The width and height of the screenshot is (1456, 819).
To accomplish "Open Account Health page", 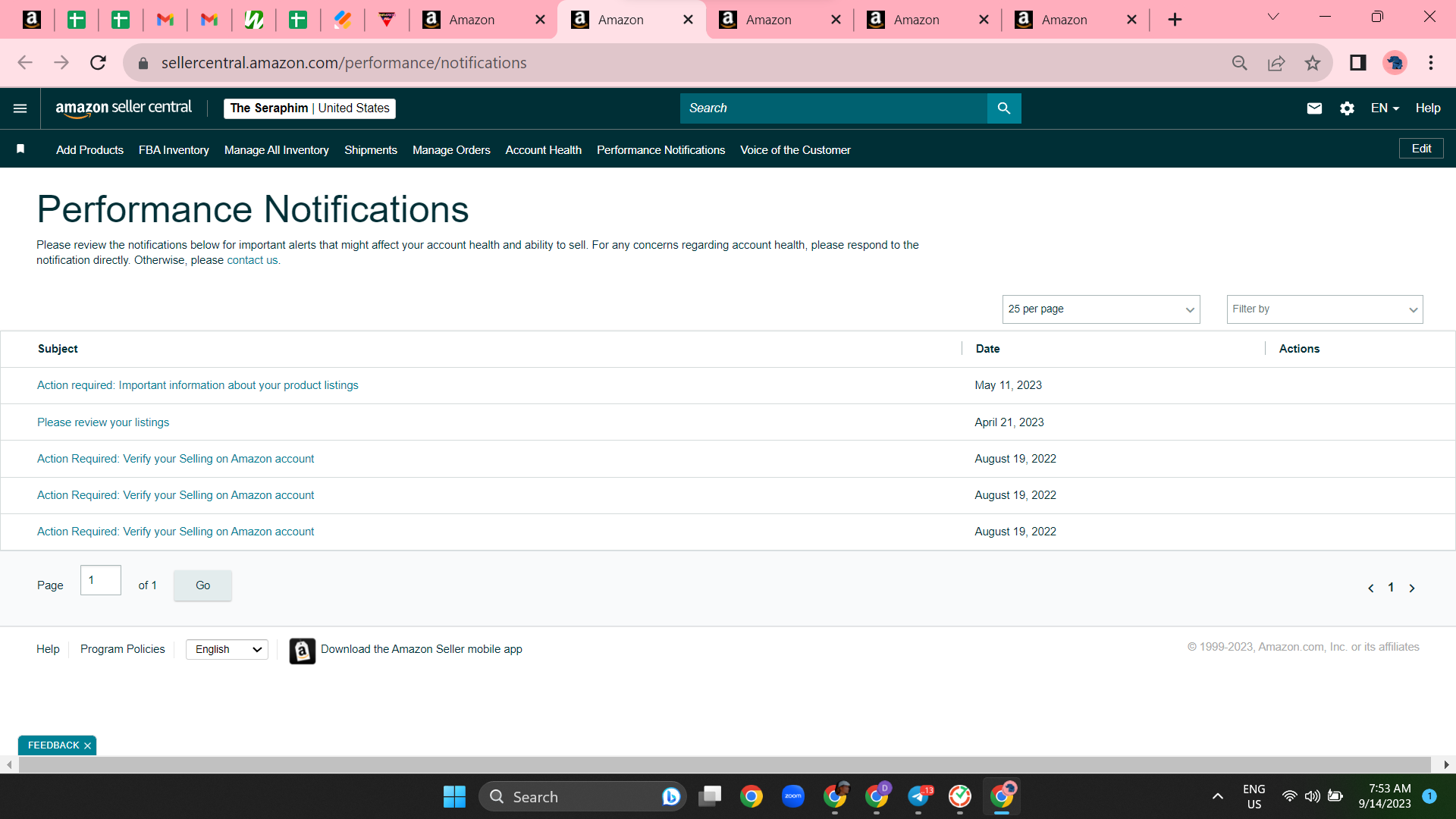I will (544, 150).
